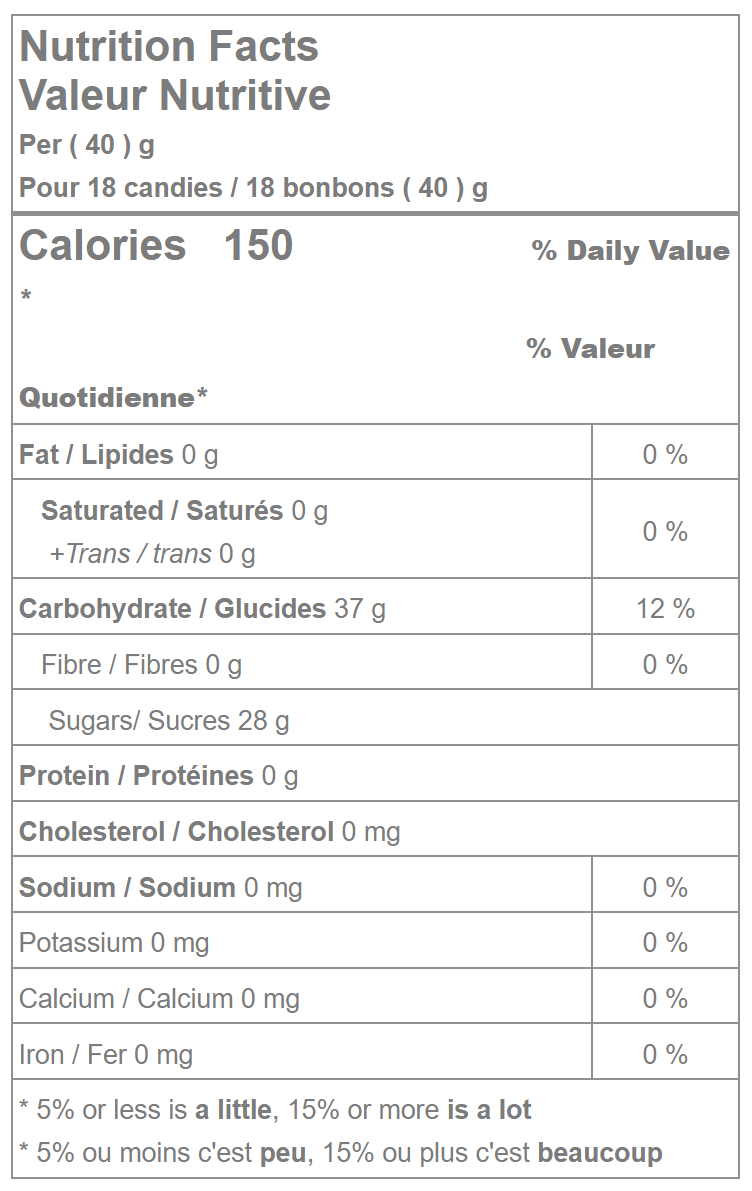Screen dimensions: 752x1191
Task: Select the Sodium / Sodium 0 mg row
Action: (x=160, y=888)
